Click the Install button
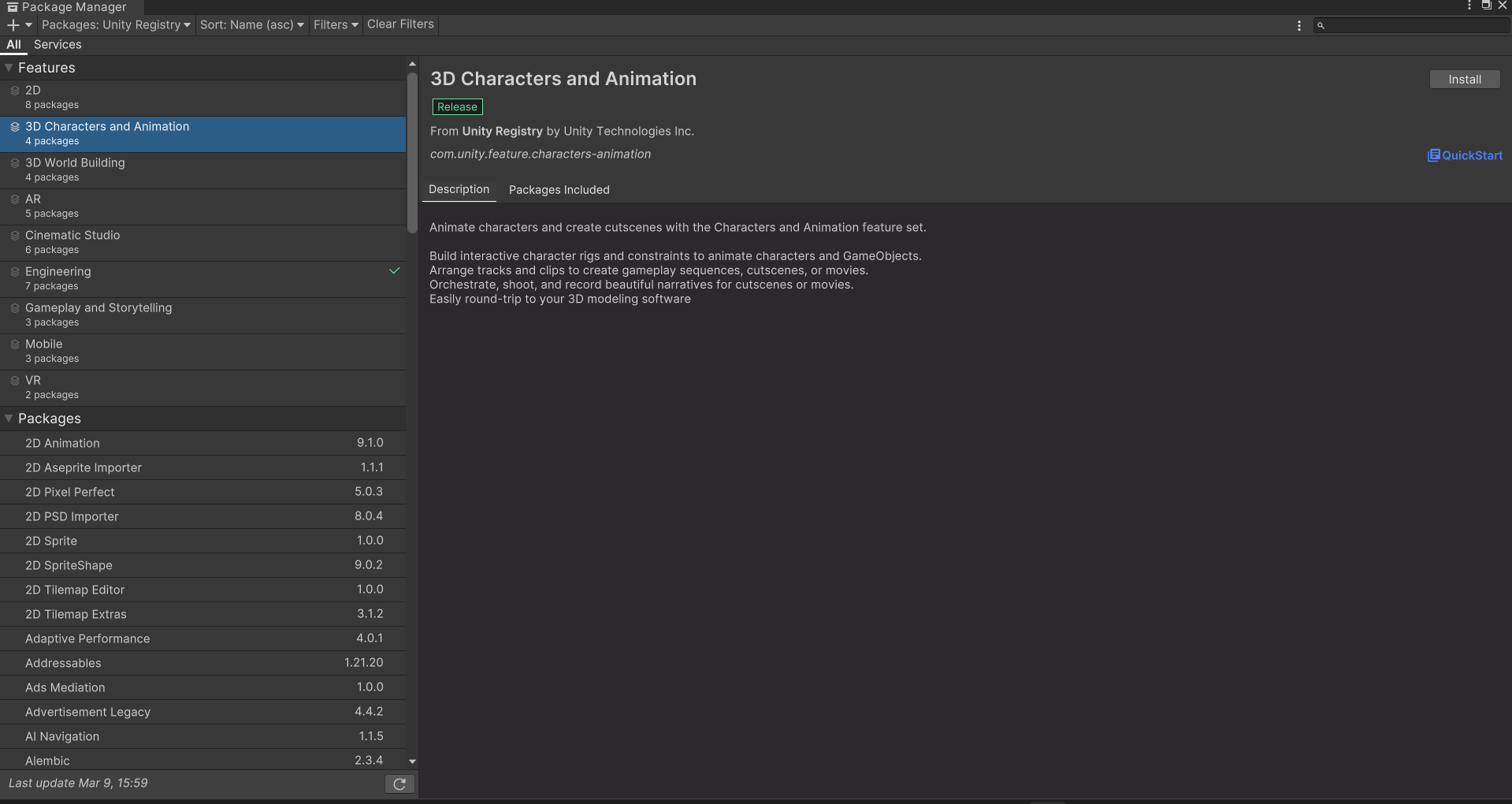 point(1464,79)
